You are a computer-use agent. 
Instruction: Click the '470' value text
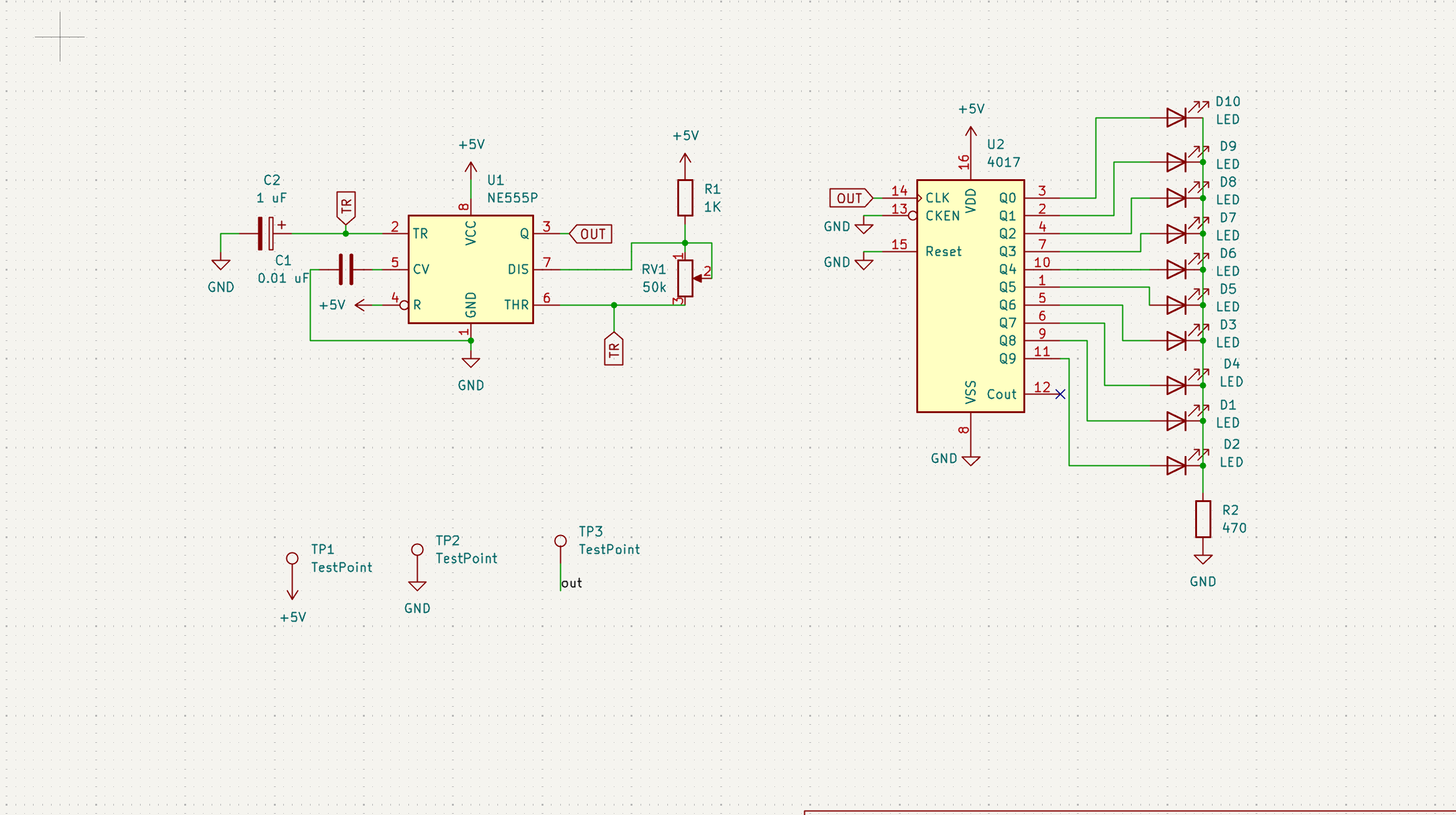(x=1234, y=528)
